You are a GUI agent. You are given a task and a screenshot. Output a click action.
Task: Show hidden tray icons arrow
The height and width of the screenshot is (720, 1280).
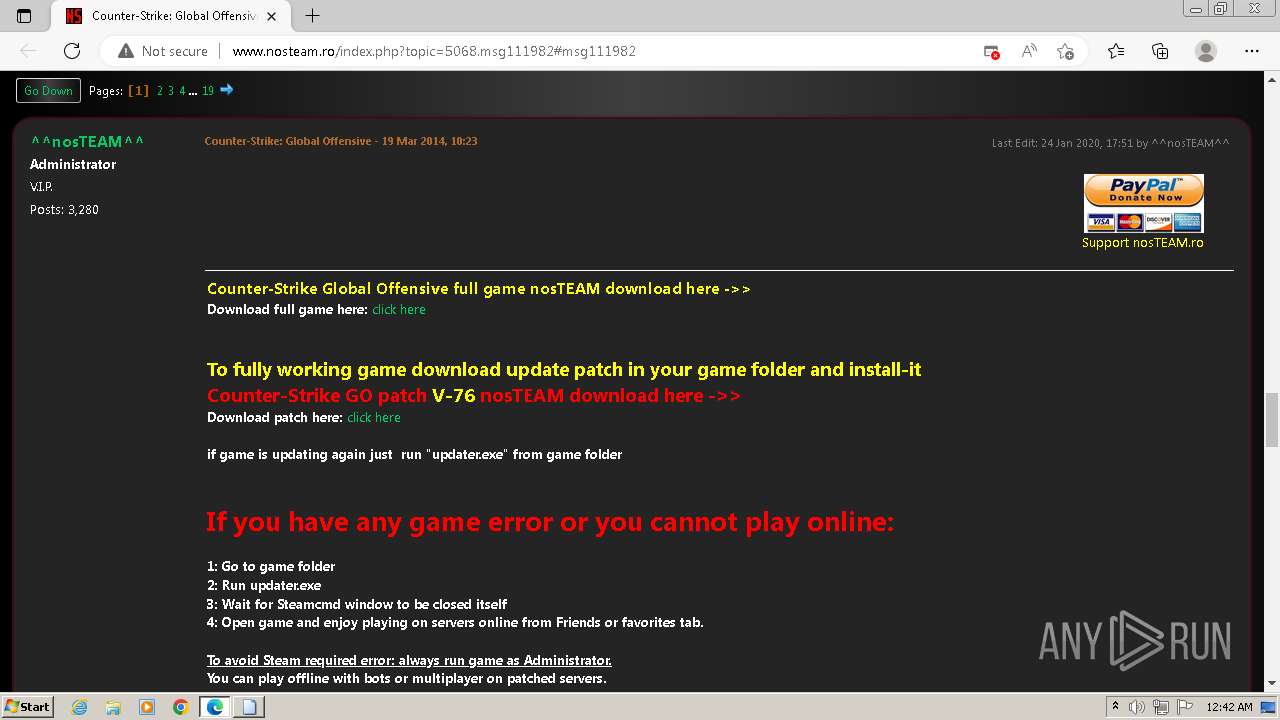click(1116, 707)
